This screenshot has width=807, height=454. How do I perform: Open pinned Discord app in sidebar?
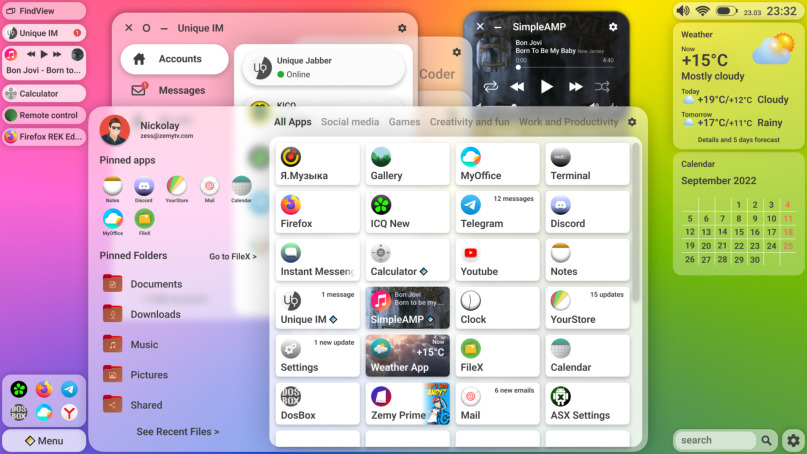144,189
